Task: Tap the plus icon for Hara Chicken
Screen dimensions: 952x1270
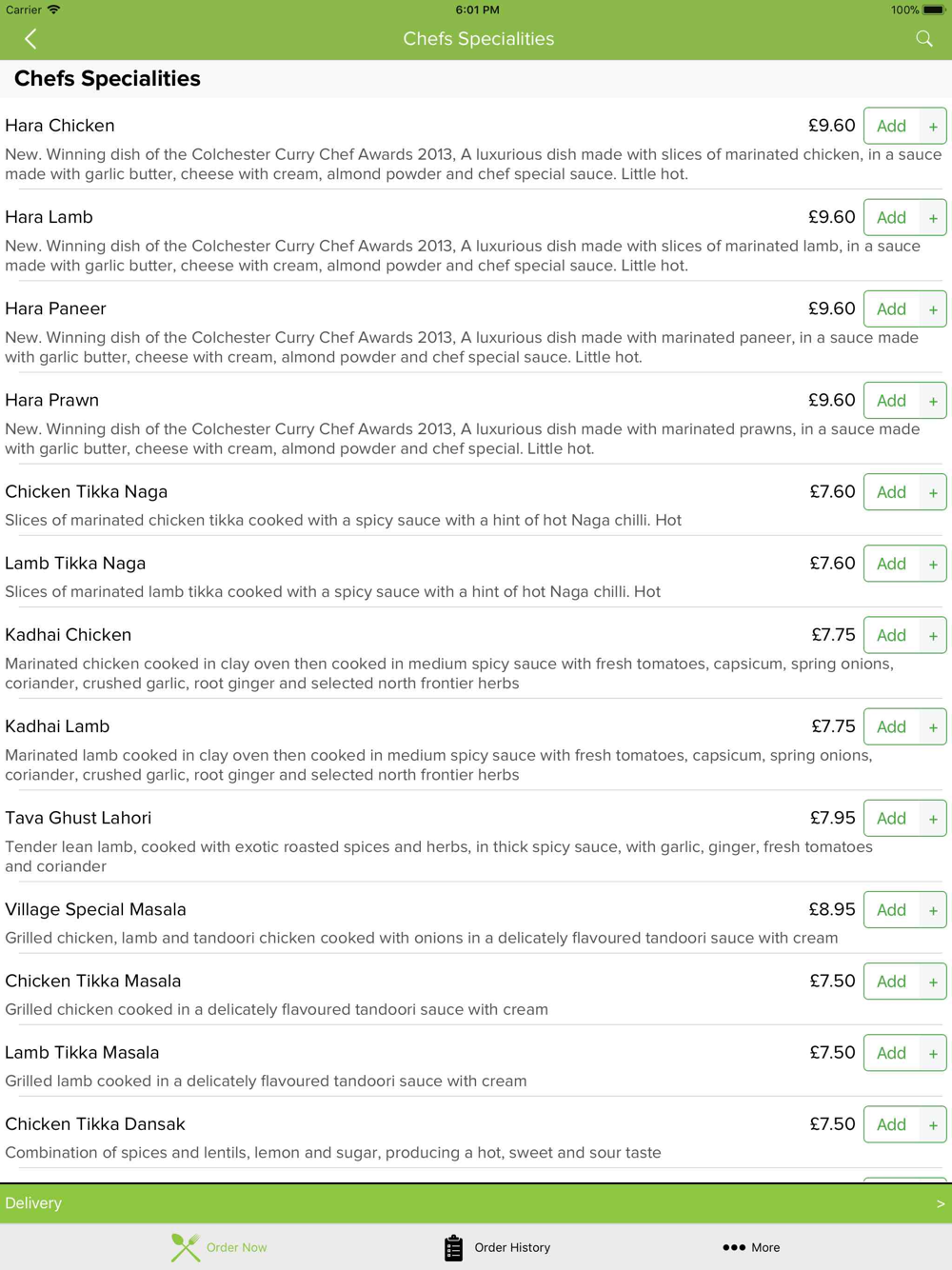Action: [933, 126]
